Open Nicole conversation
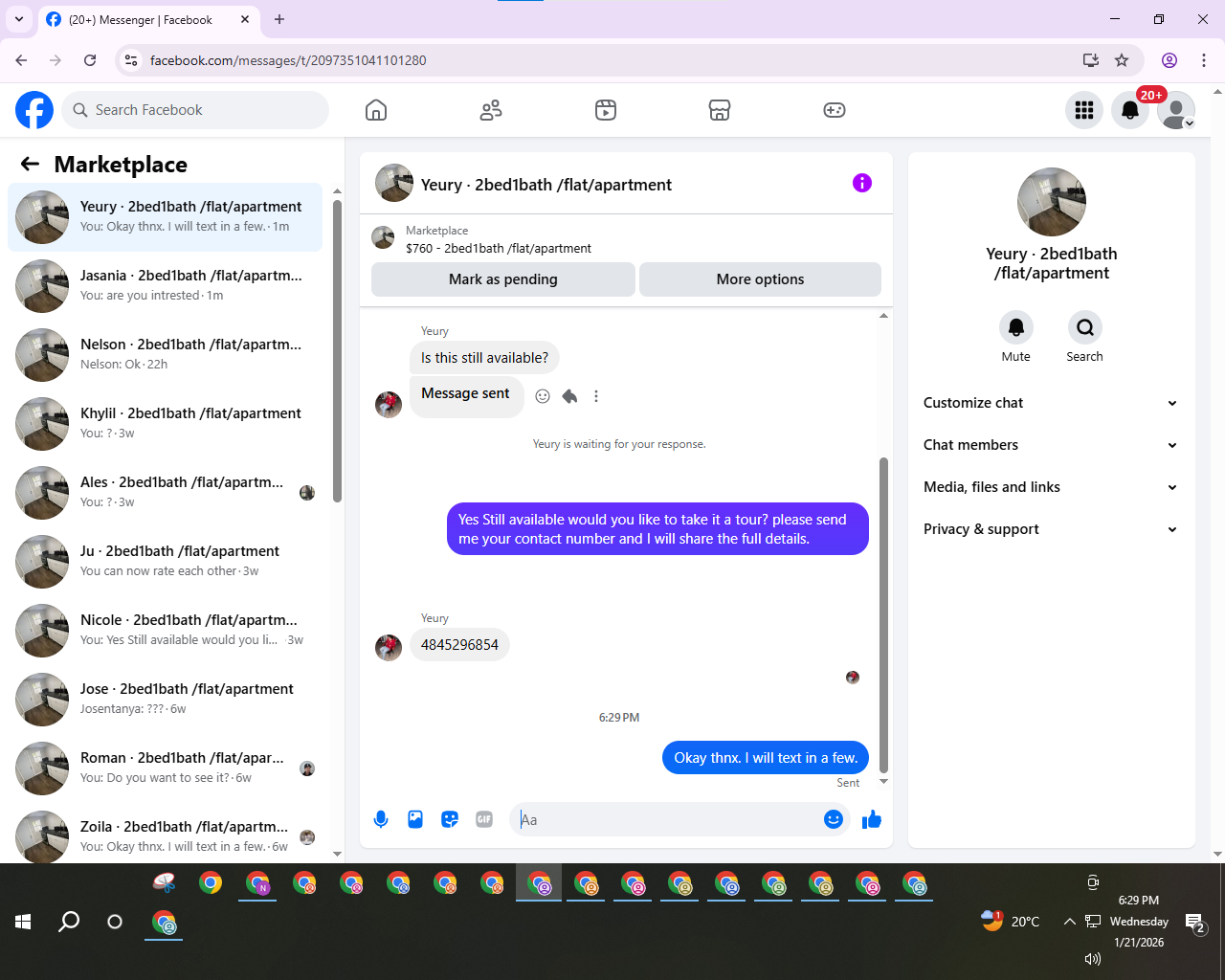 (x=165, y=631)
